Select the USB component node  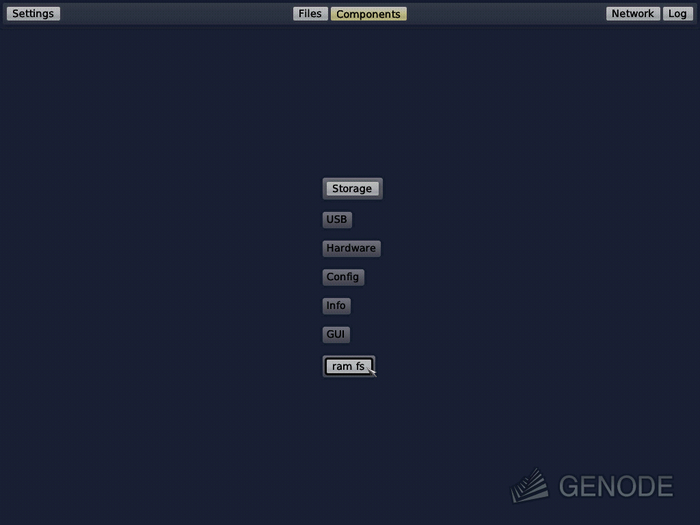337,219
